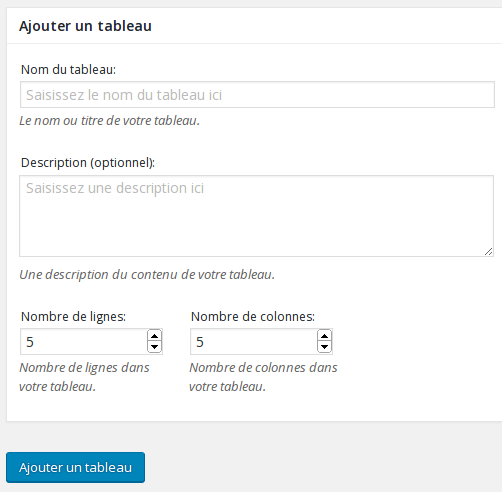This screenshot has width=502, height=492.
Task: Click the 'Ajouter un tableau' panel heading
Action: [85, 26]
